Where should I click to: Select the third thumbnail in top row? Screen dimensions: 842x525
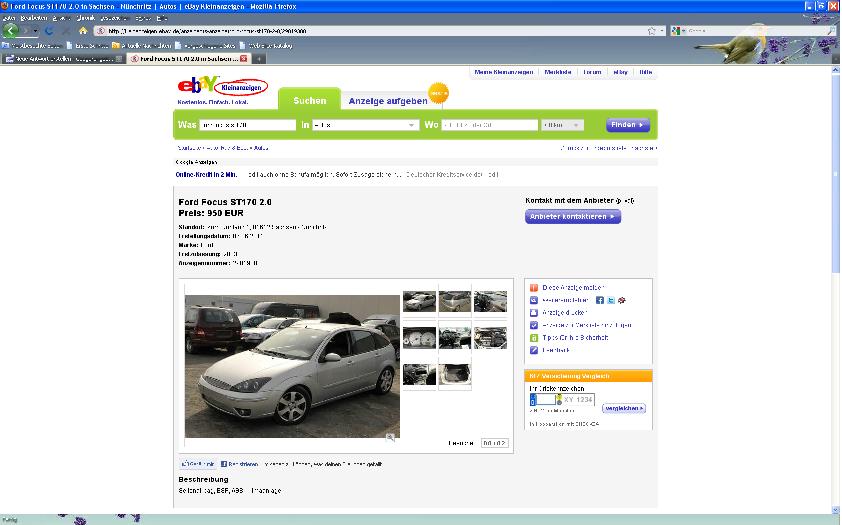(490, 301)
